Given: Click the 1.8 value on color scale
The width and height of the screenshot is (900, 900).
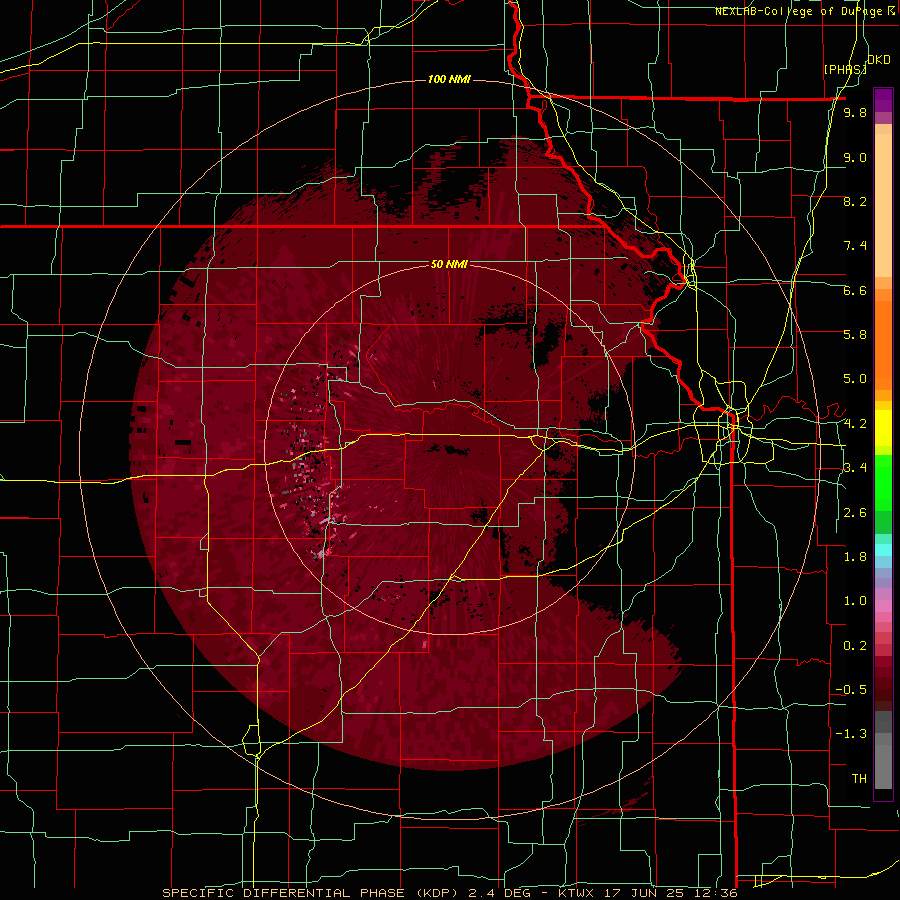Looking at the screenshot, I should click(855, 557).
